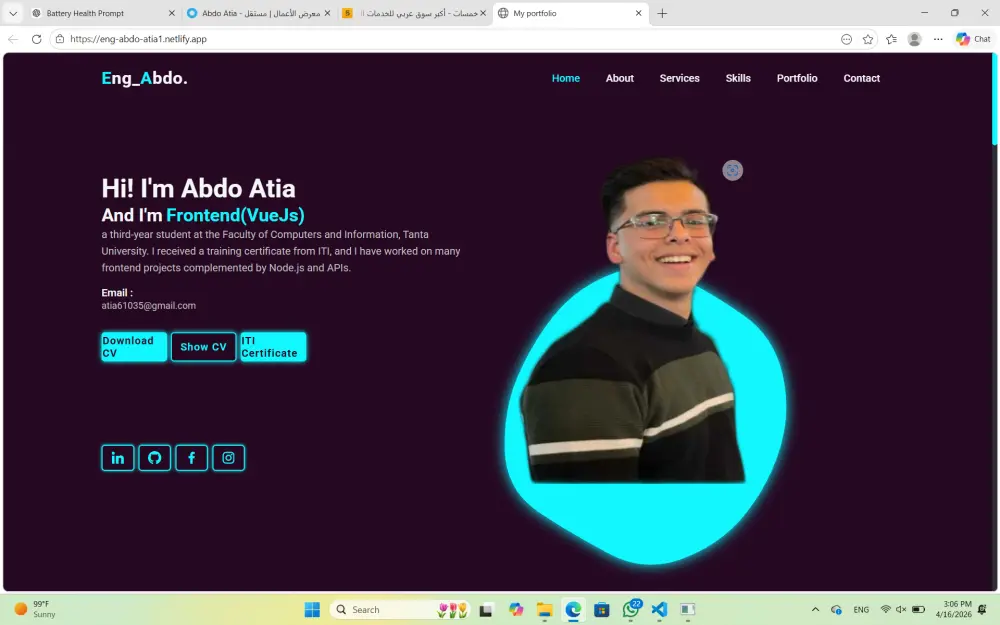Open the weather widget 99°F Sunny
The image size is (1000, 625).
coord(35,609)
